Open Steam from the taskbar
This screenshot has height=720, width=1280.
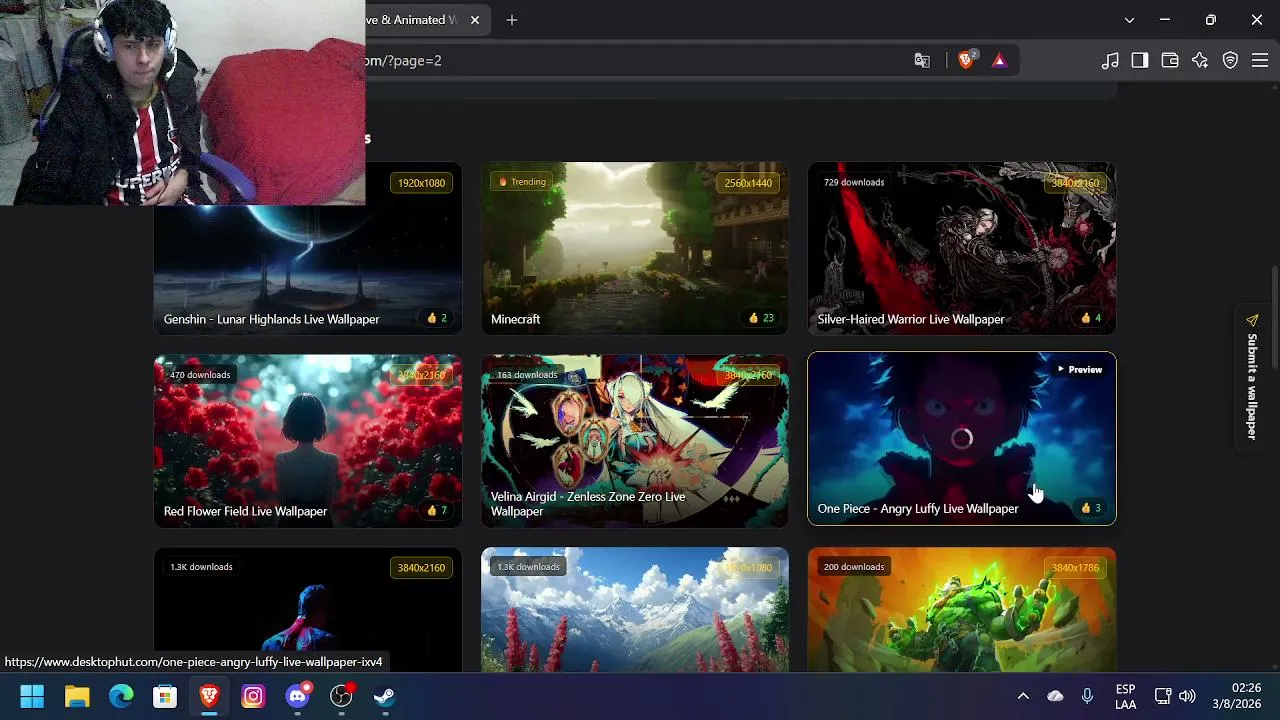tap(385, 696)
